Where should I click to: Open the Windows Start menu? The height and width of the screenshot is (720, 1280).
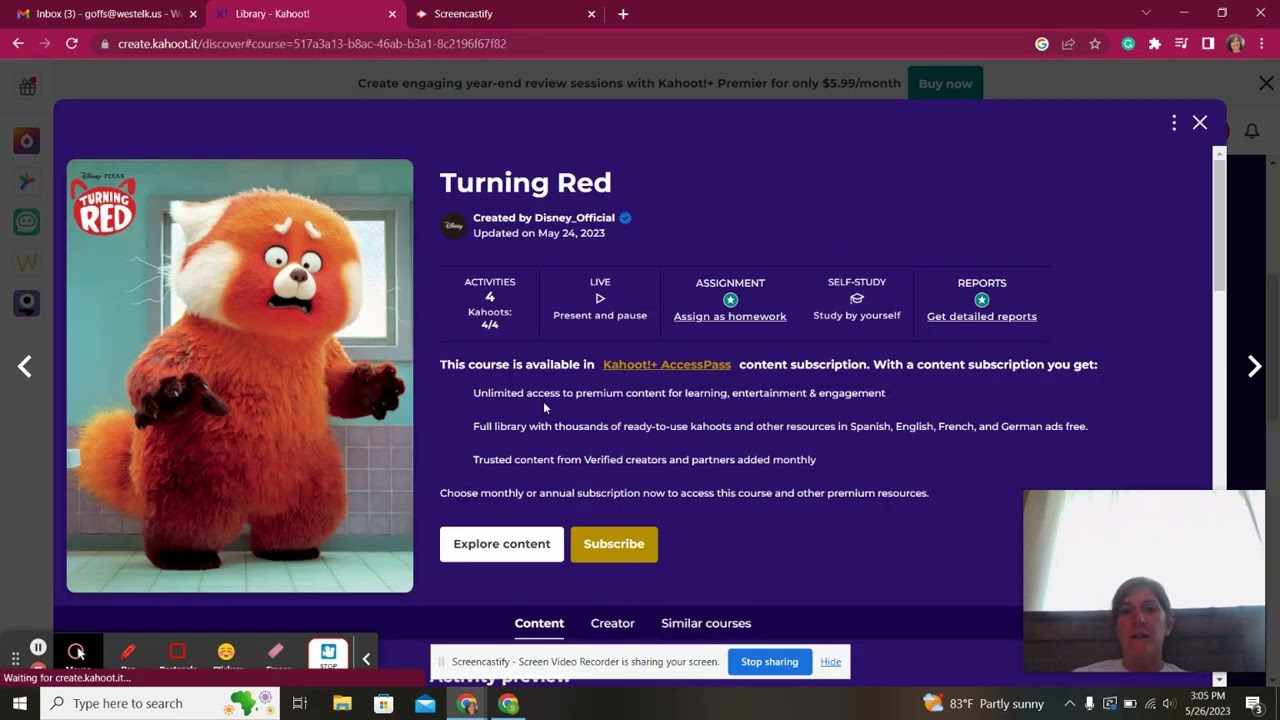tap(20, 704)
